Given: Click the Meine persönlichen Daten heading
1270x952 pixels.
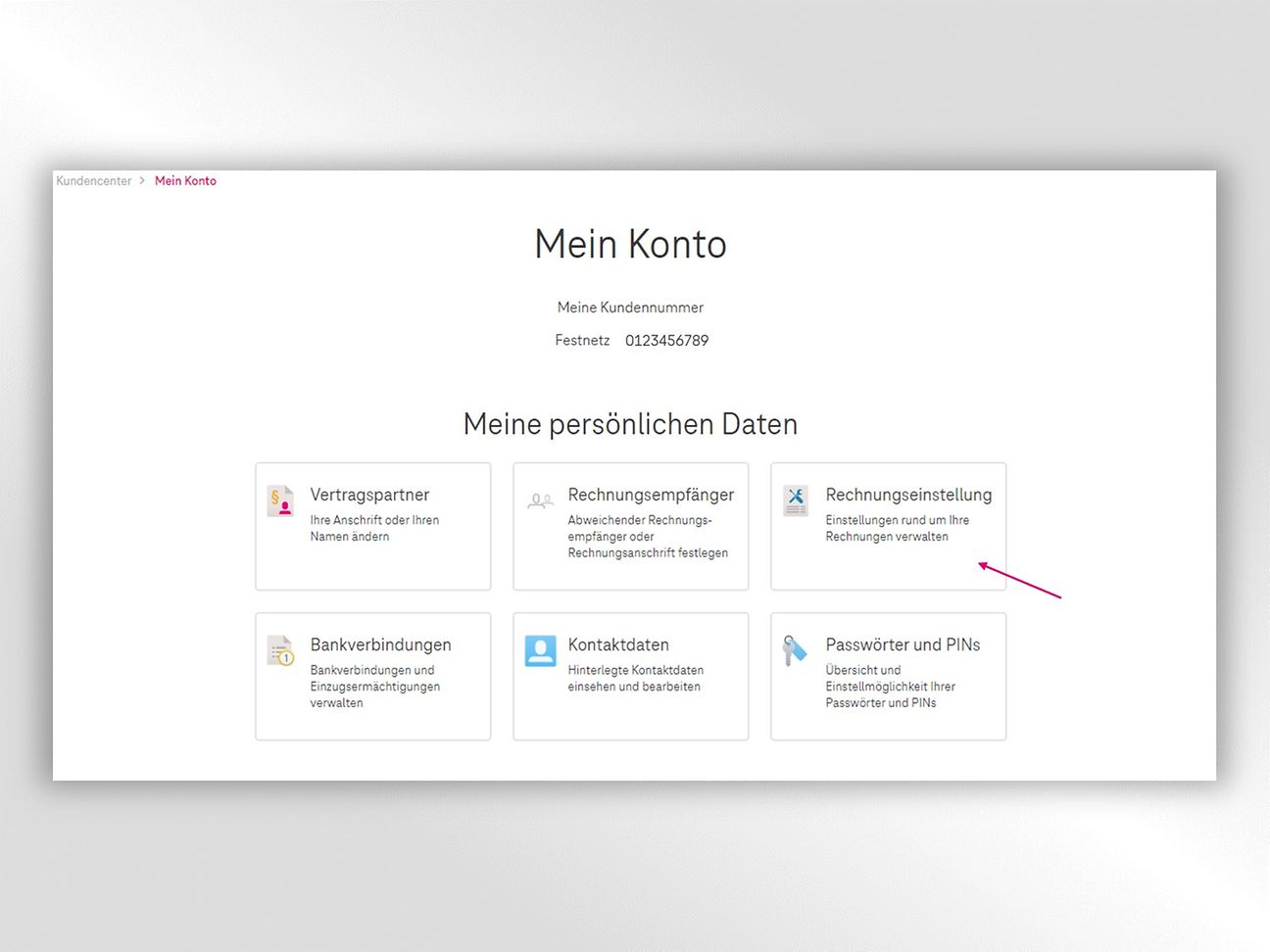Looking at the screenshot, I should point(630,424).
